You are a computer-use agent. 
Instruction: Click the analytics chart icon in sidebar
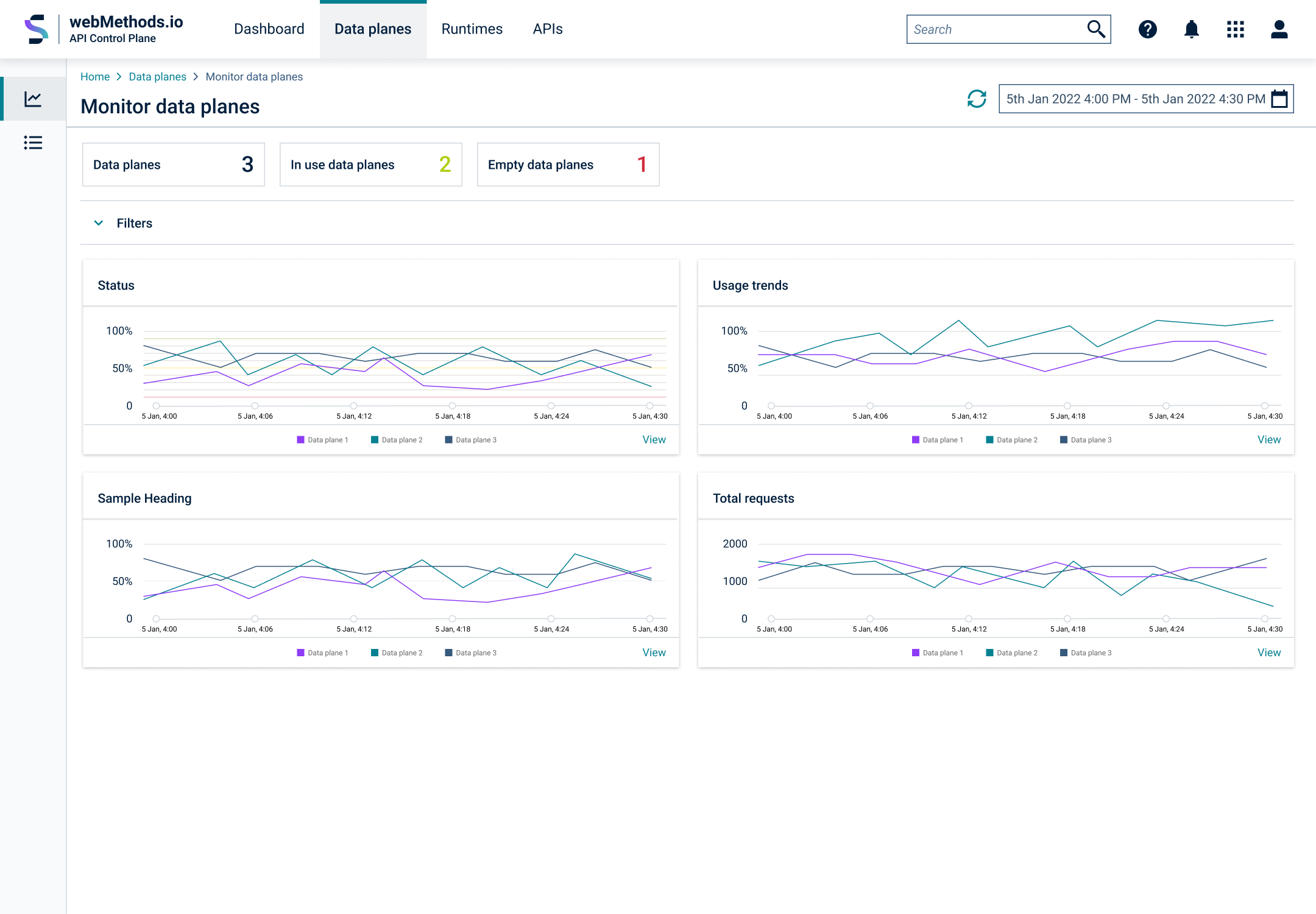point(32,99)
